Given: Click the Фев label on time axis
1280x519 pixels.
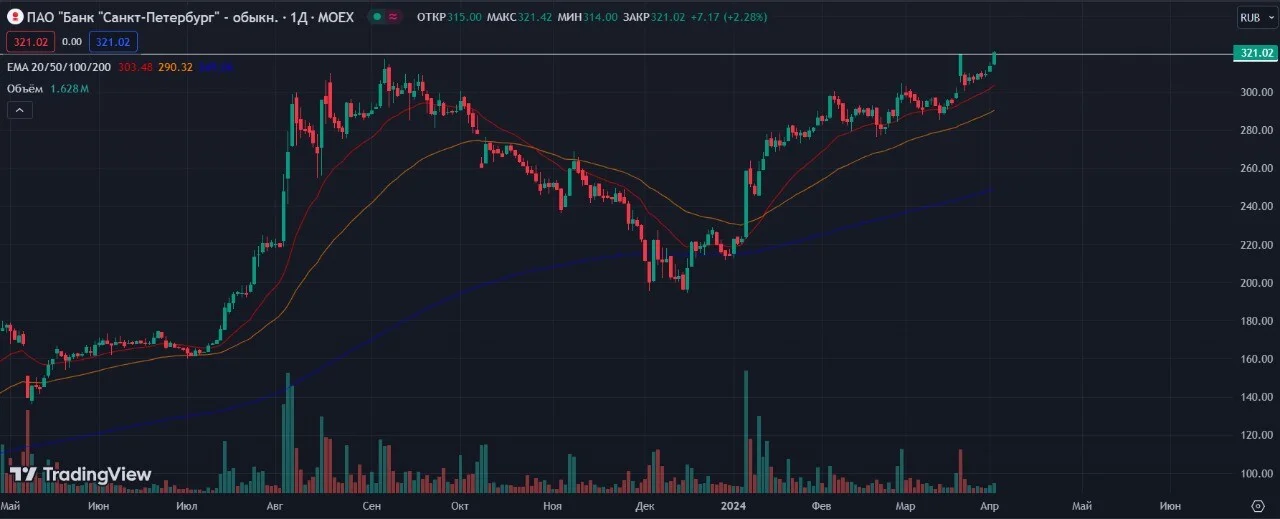Looking at the screenshot, I should (822, 507).
